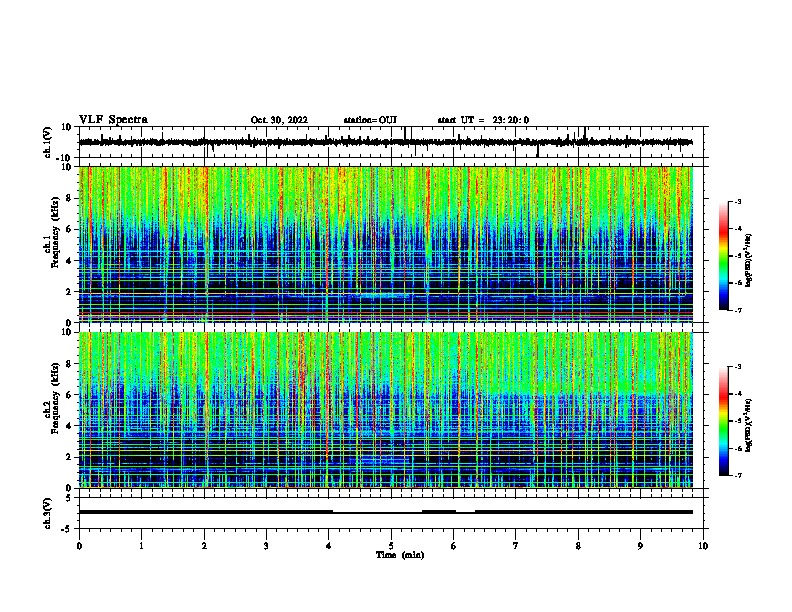Click the ch.3 black signal bar
Screen dimensions: 792x612
[385, 512]
